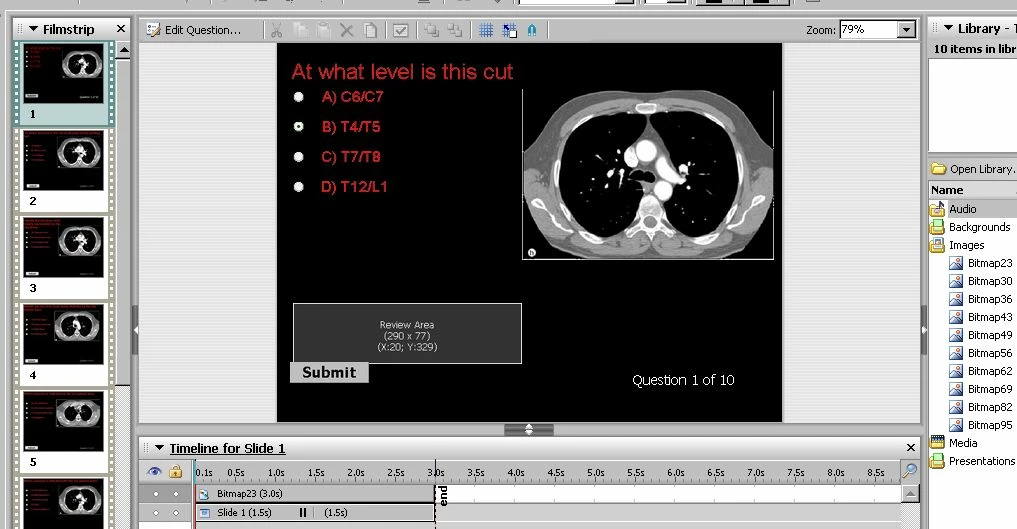Click the Send to back icon
Image resolution: width=1017 pixels, height=529 pixels.
(x=455, y=30)
